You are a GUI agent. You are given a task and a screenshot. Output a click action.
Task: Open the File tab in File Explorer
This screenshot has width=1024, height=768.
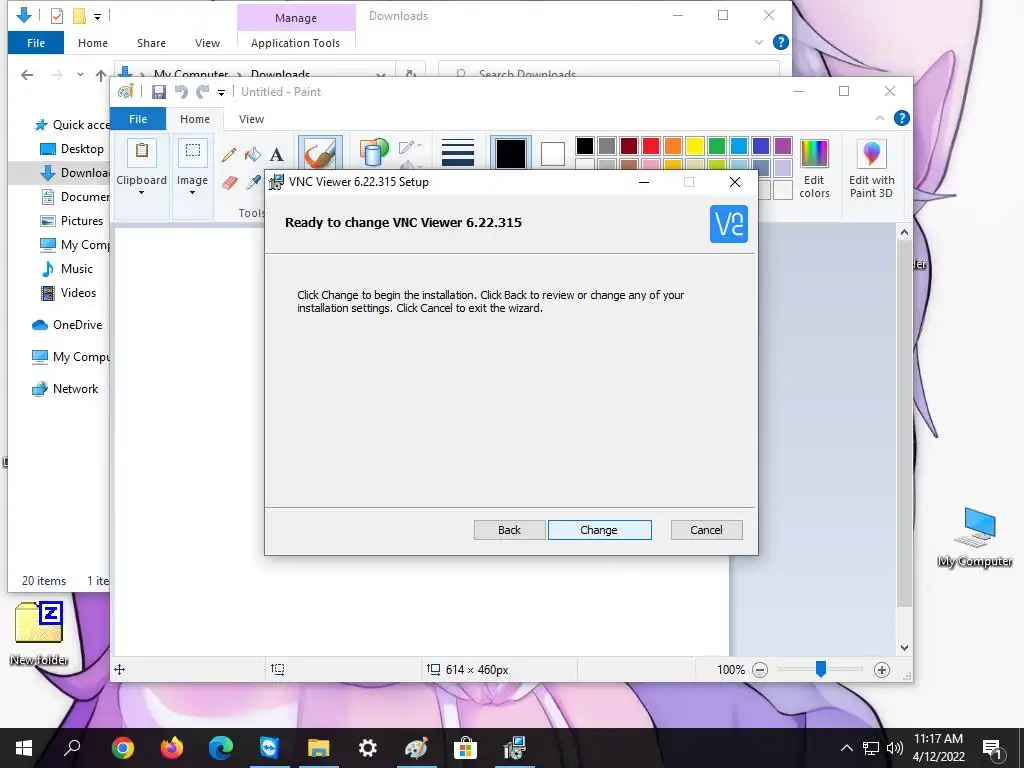point(36,43)
